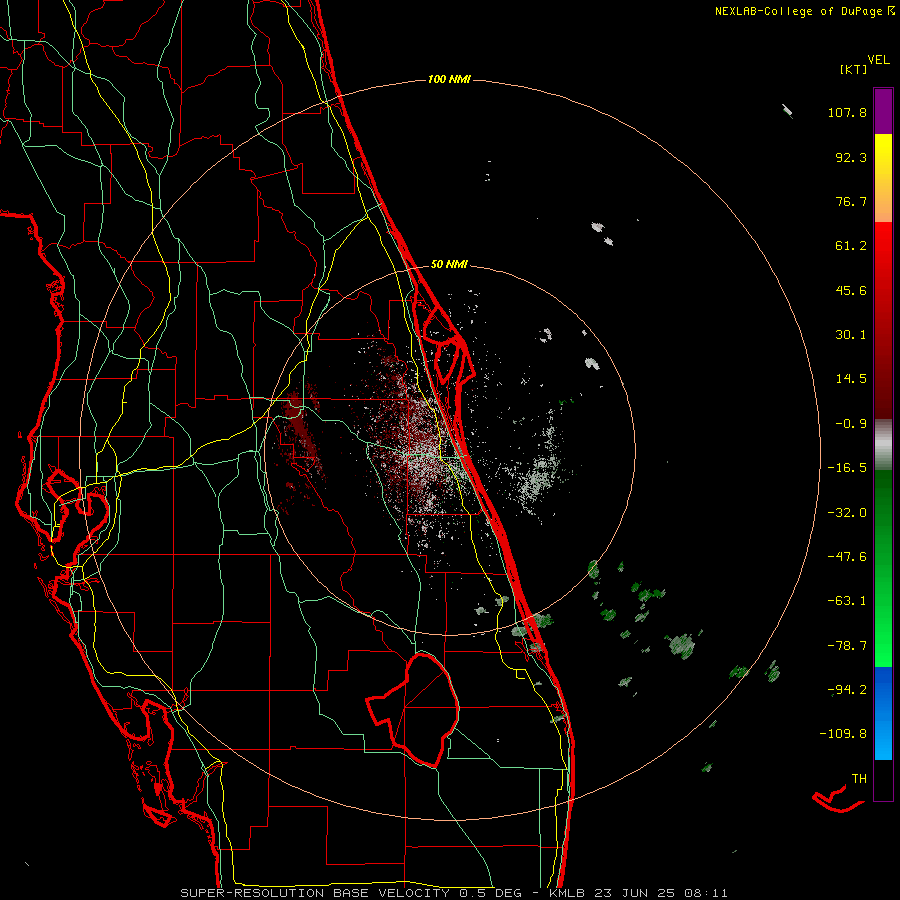Click the 107.8 legend value
This screenshot has height=900, width=900.
847,112
